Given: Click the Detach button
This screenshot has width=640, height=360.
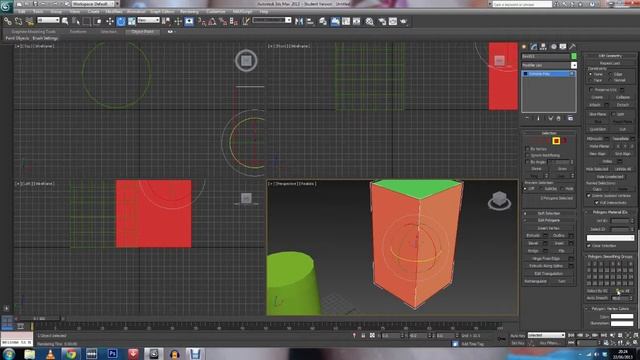Looking at the screenshot, I should 622,105.
